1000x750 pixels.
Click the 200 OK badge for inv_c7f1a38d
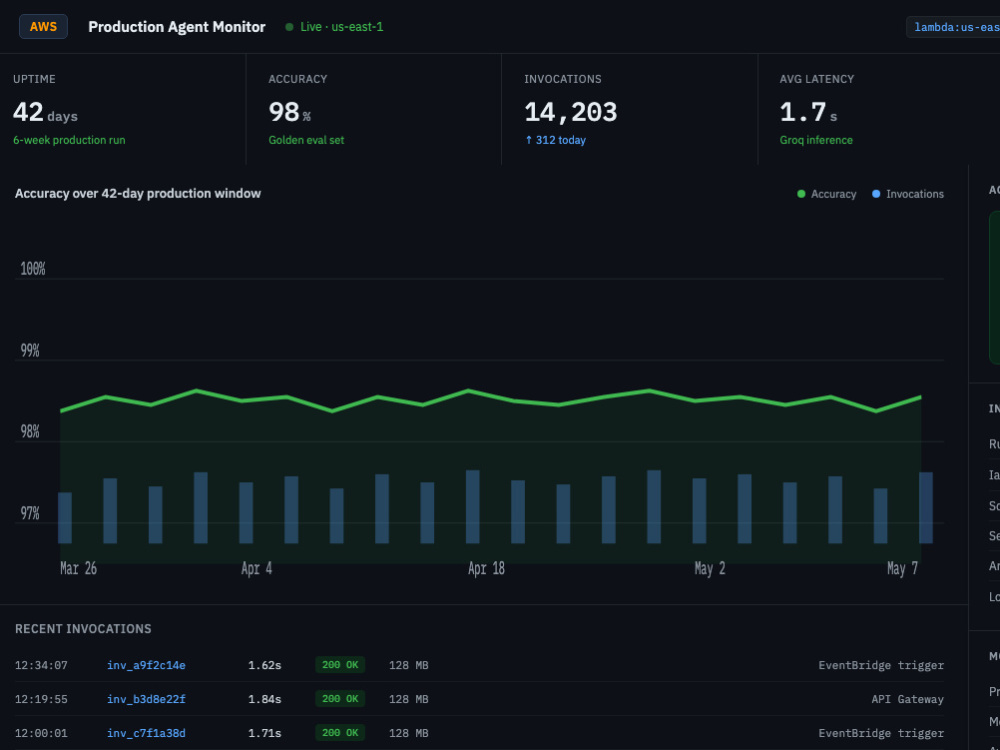click(340, 732)
